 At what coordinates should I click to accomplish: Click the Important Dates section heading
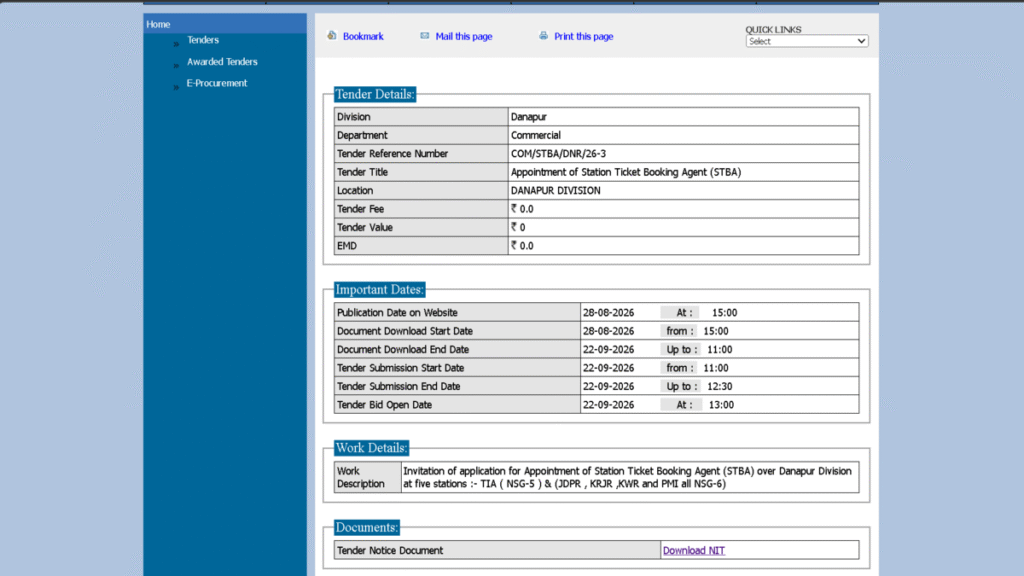379,289
